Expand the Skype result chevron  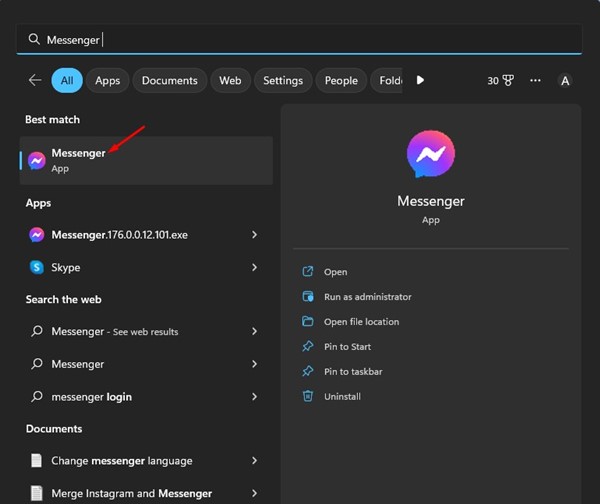point(254,267)
